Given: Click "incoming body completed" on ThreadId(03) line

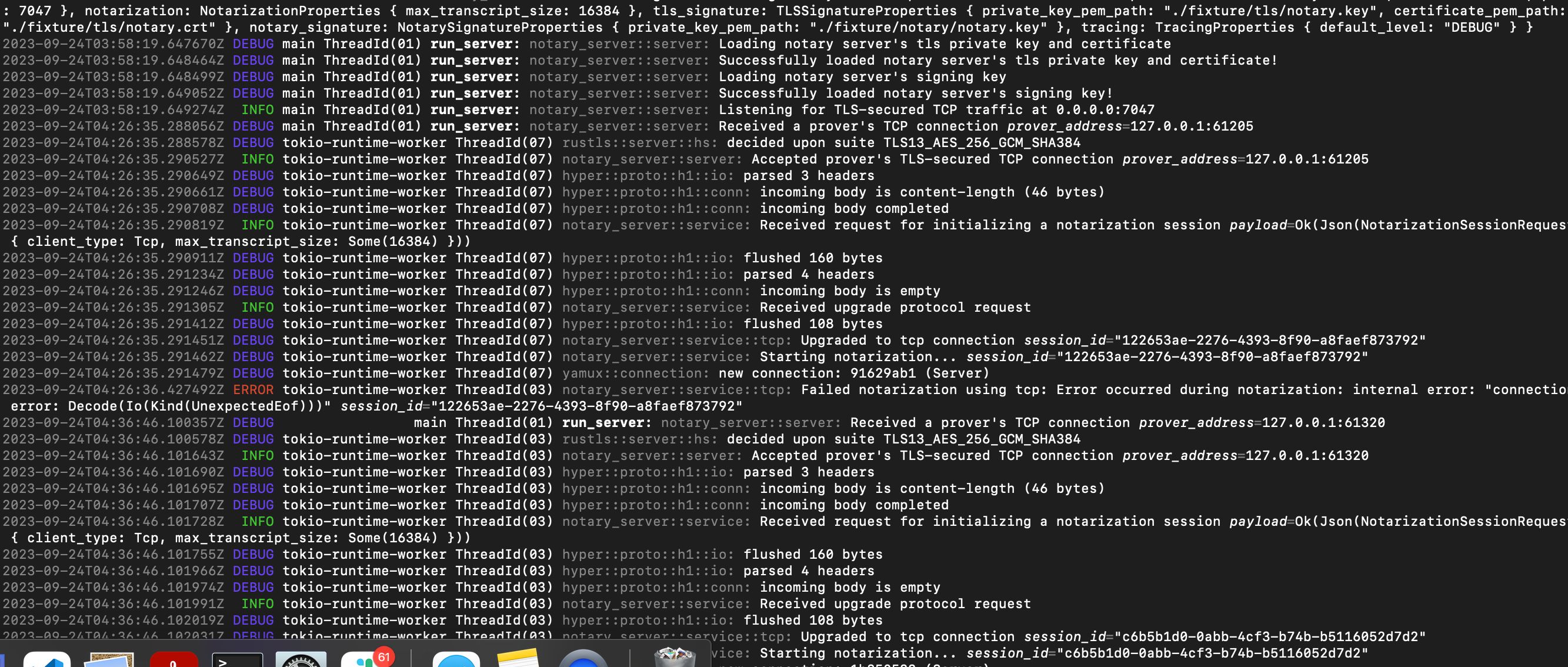Looking at the screenshot, I should (x=854, y=505).
